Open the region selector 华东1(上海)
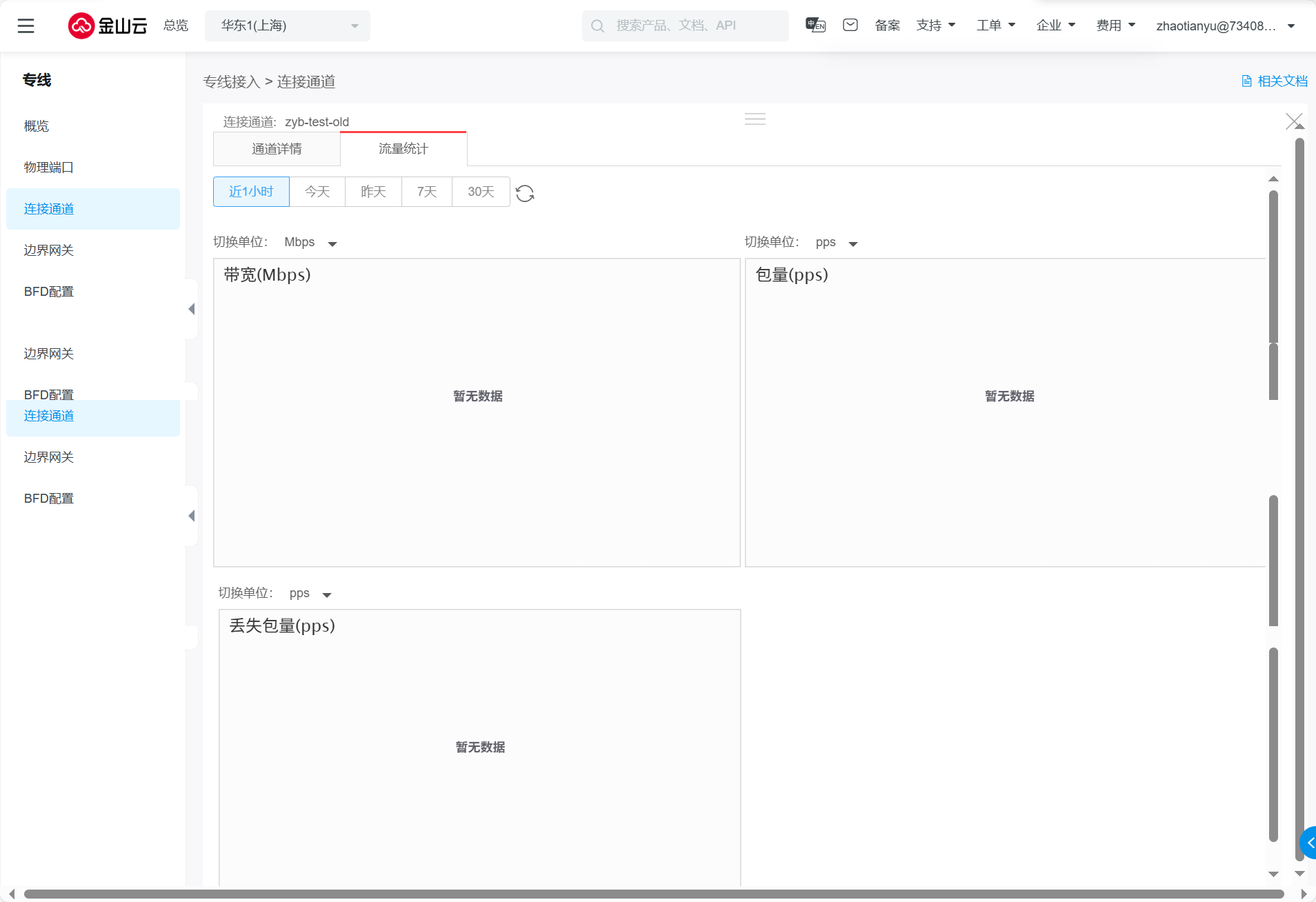 [x=288, y=26]
